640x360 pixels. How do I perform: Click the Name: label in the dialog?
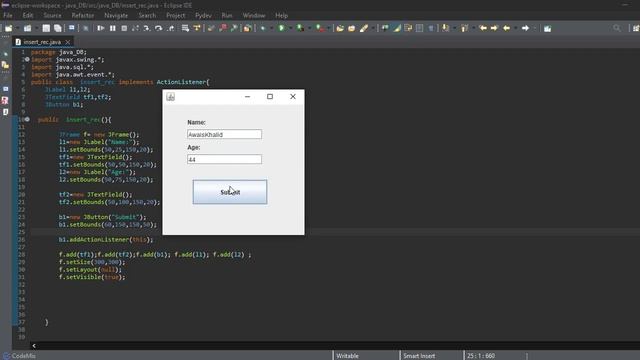196,122
